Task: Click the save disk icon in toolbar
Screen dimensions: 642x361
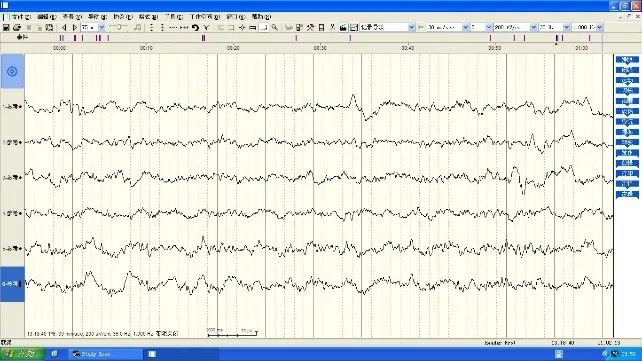Action: point(6,27)
